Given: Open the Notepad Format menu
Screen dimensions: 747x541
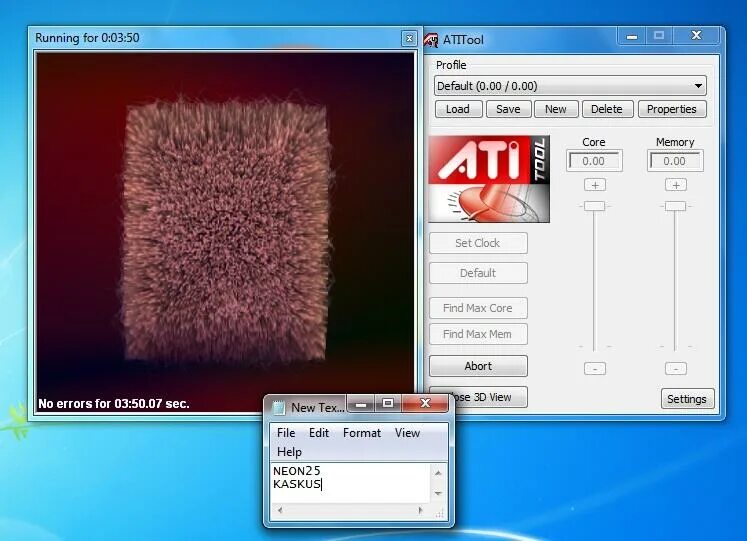Looking at the screenshot, I should (362, 433).
